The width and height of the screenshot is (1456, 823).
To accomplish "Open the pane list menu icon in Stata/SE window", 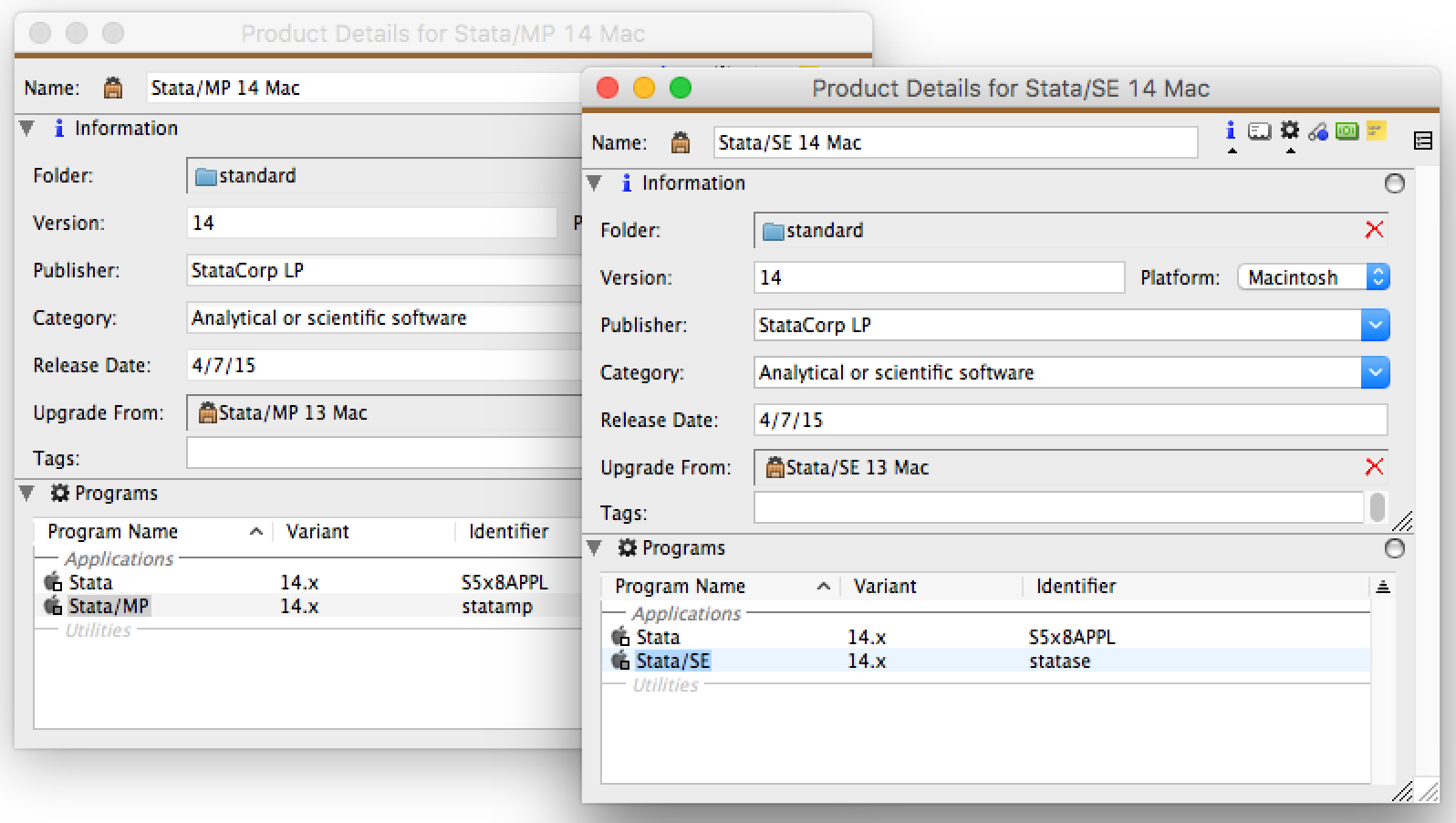I will (1422, 141).
